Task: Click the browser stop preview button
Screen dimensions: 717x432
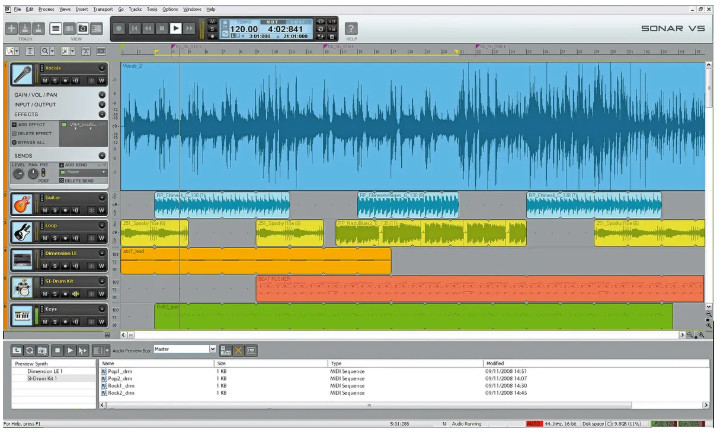Action: coord(57,351)
